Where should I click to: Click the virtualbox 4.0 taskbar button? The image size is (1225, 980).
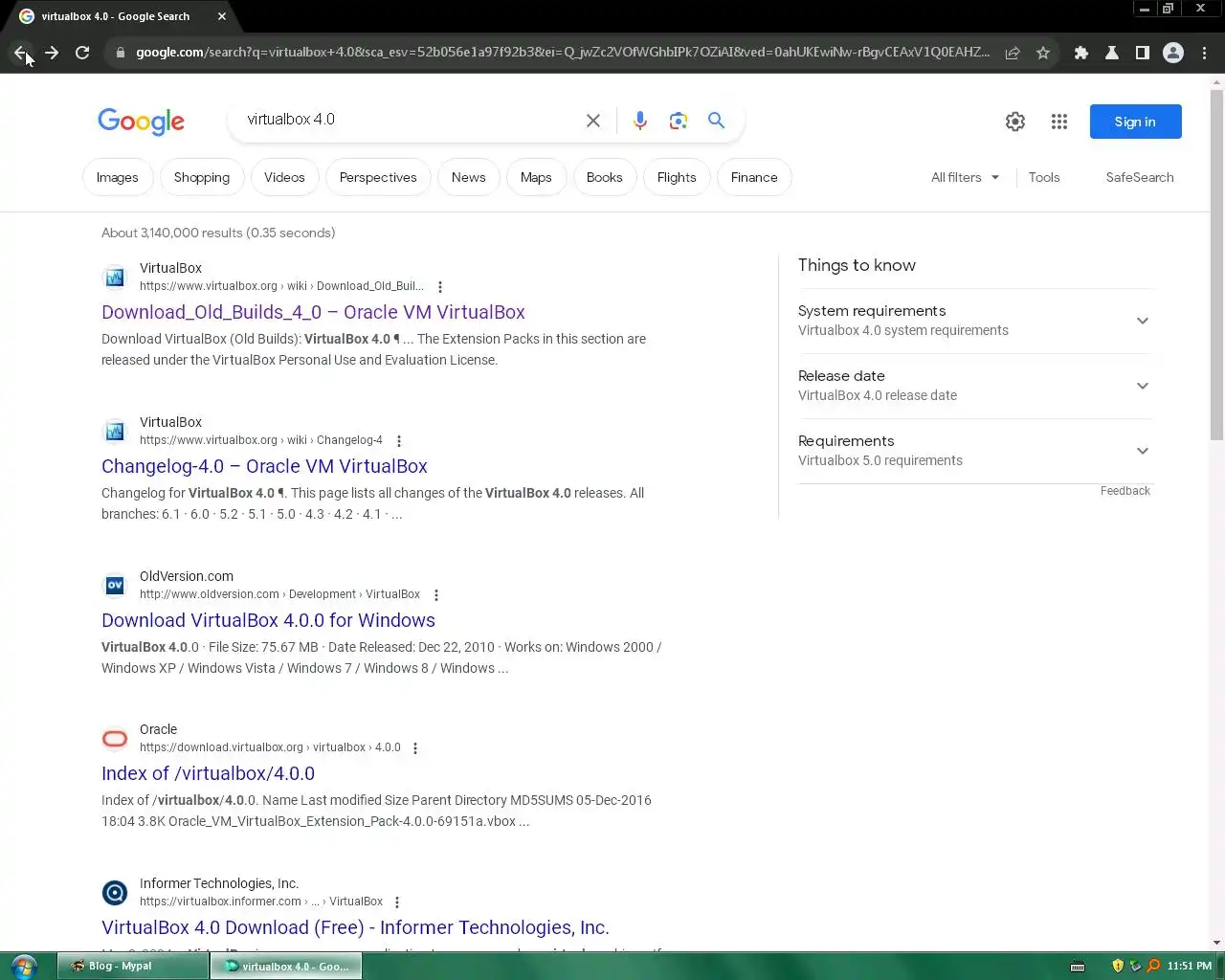point(286,967)
